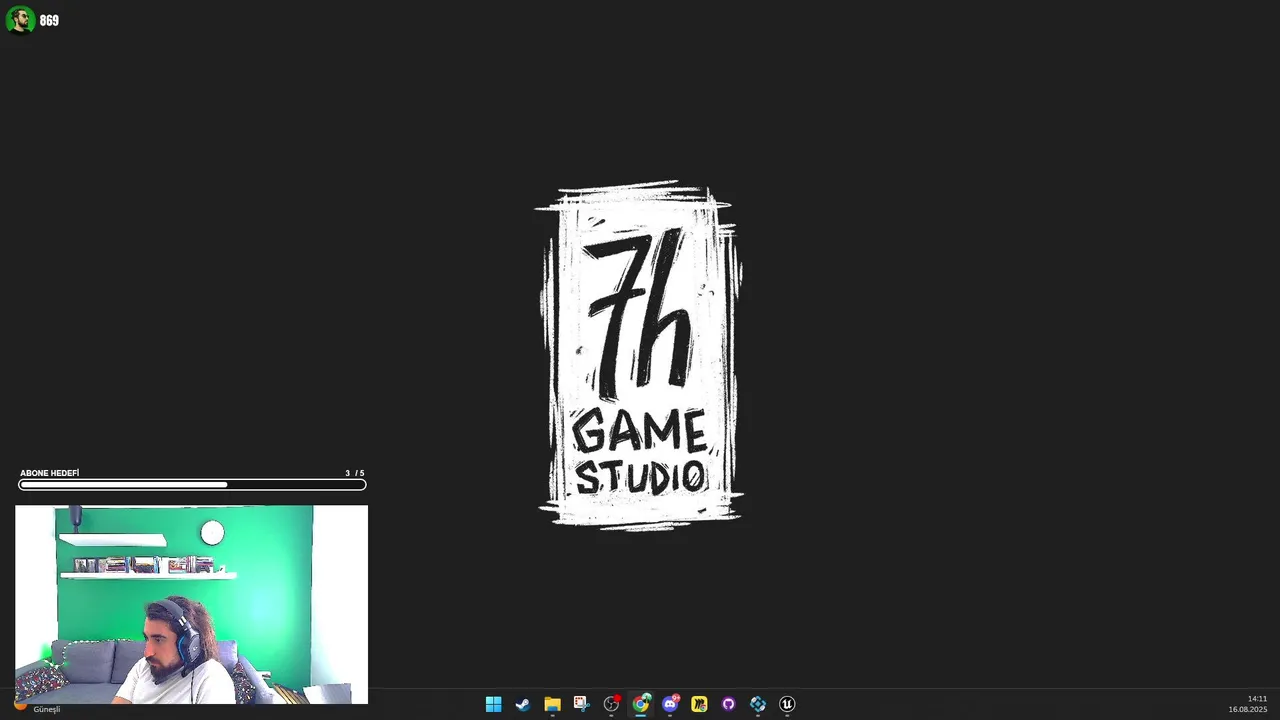Open the blue diamond app taskbar icon
The width and height of the screenshot is (1280, 720).
point(758,704)
